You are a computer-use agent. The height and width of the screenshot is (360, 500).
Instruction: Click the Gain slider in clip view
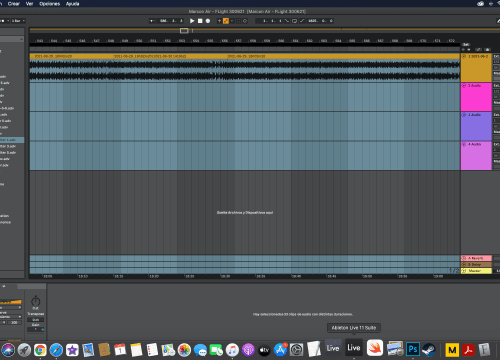36,329
